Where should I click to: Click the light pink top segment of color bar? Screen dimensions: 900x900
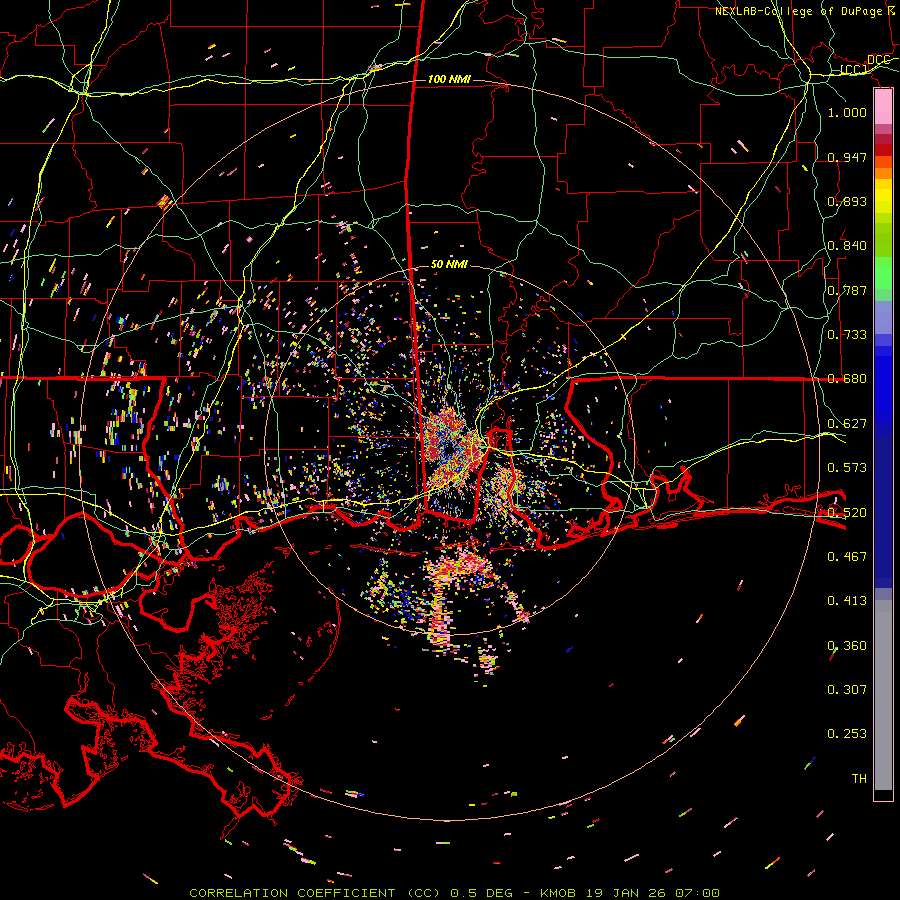coord(883,106)
